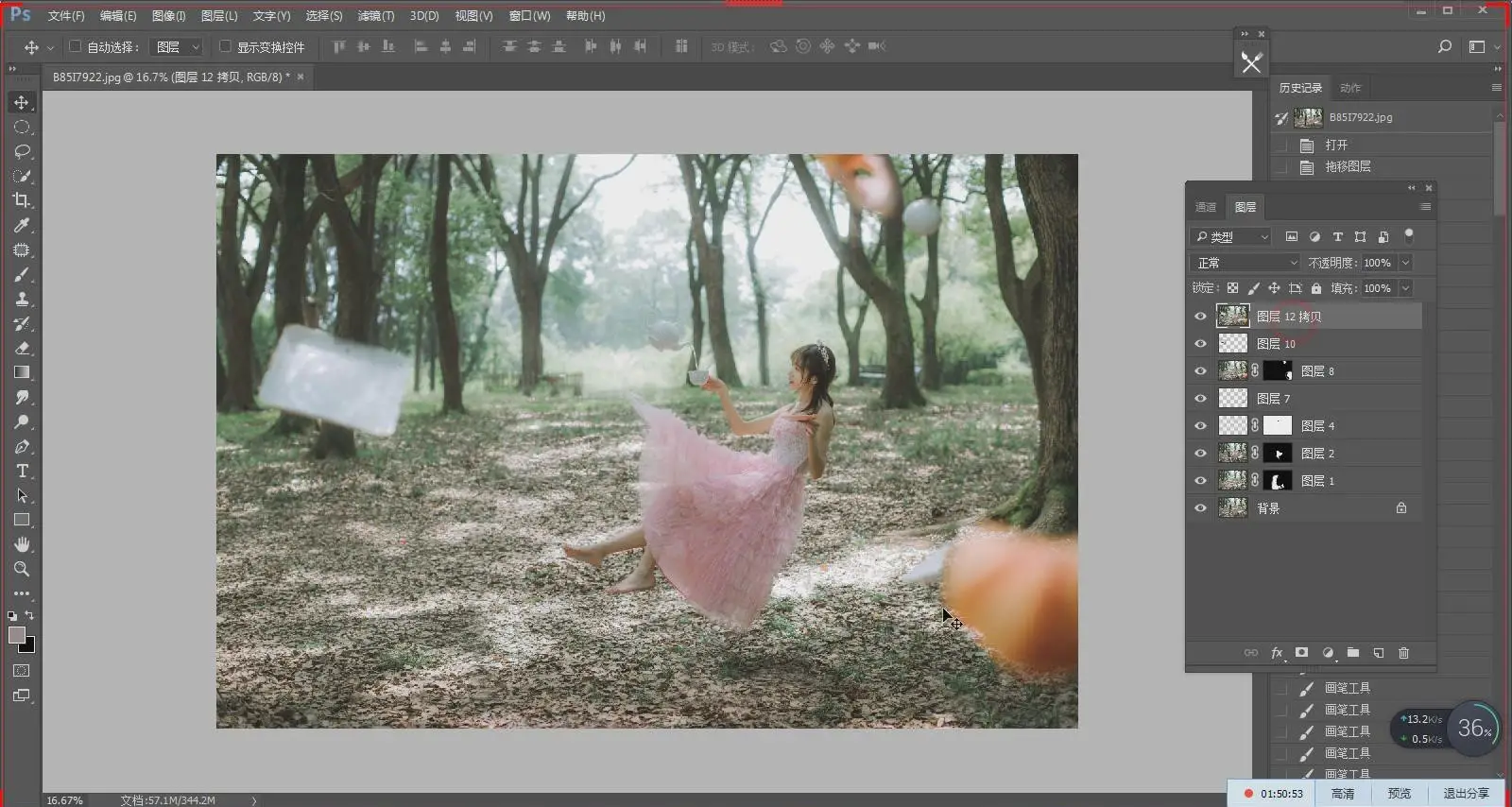Viewport: 1512px width, 807px height.
Task: Toggle Show Transform Controls checkbox
Action: [x=225, y=46]
